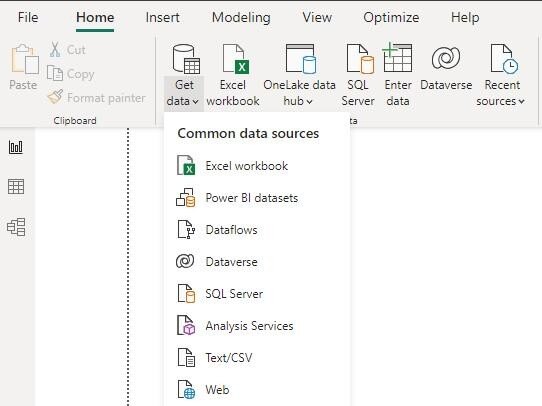
Task: Click the Power BI datasets icon
Action: point(186,198)
